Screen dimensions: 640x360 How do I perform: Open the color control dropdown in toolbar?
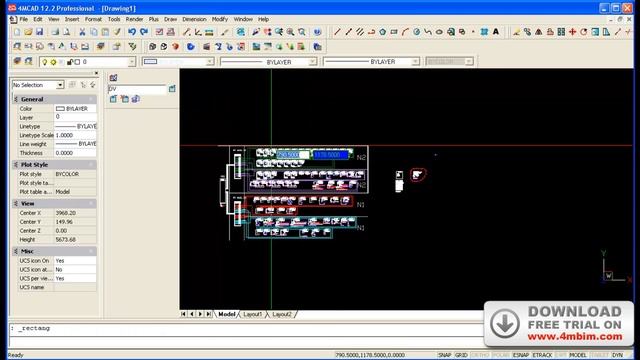[x=209, y=62]
